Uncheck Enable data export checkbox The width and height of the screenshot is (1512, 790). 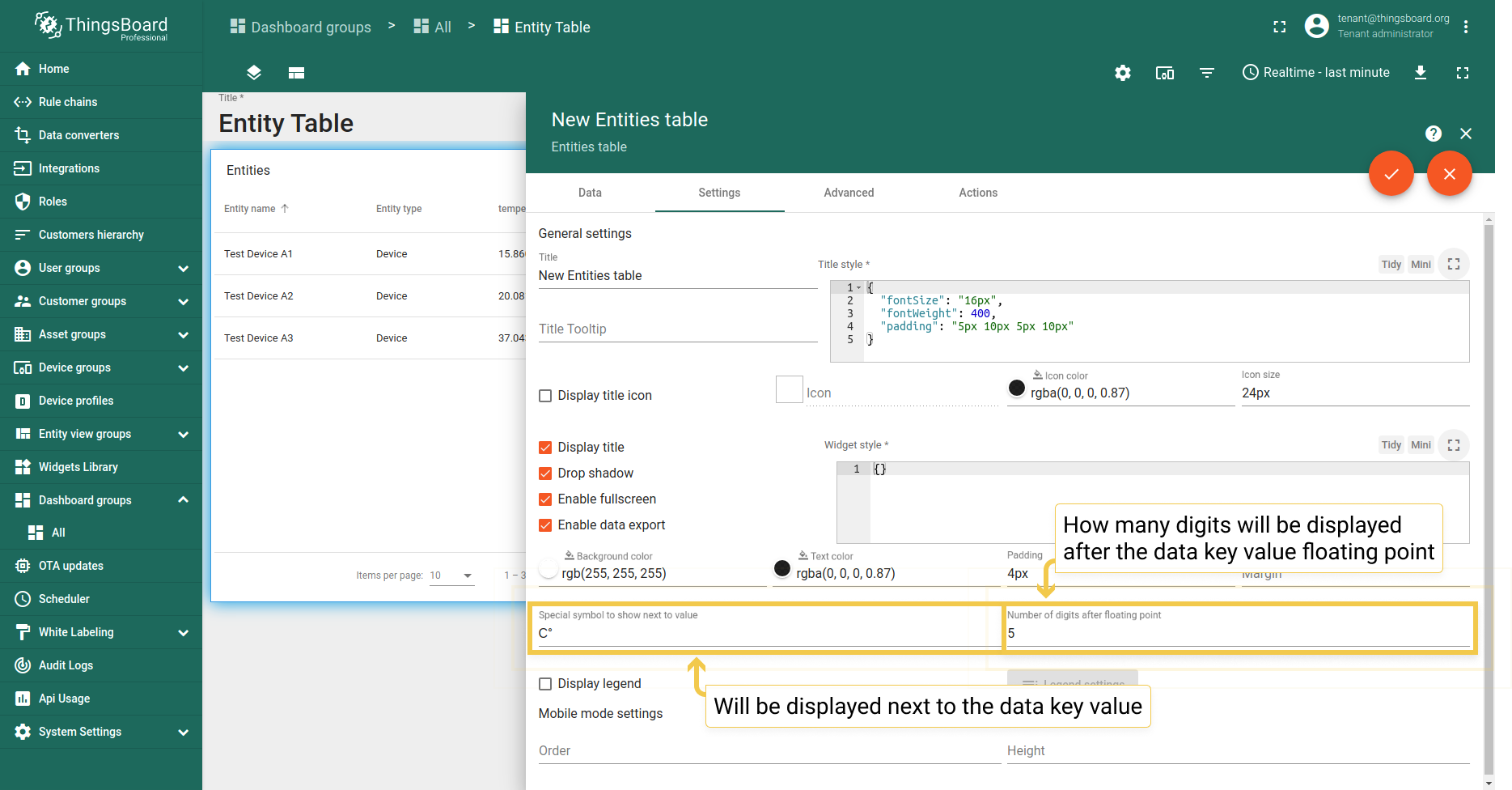pyautogui.click(x=545, y=525)
